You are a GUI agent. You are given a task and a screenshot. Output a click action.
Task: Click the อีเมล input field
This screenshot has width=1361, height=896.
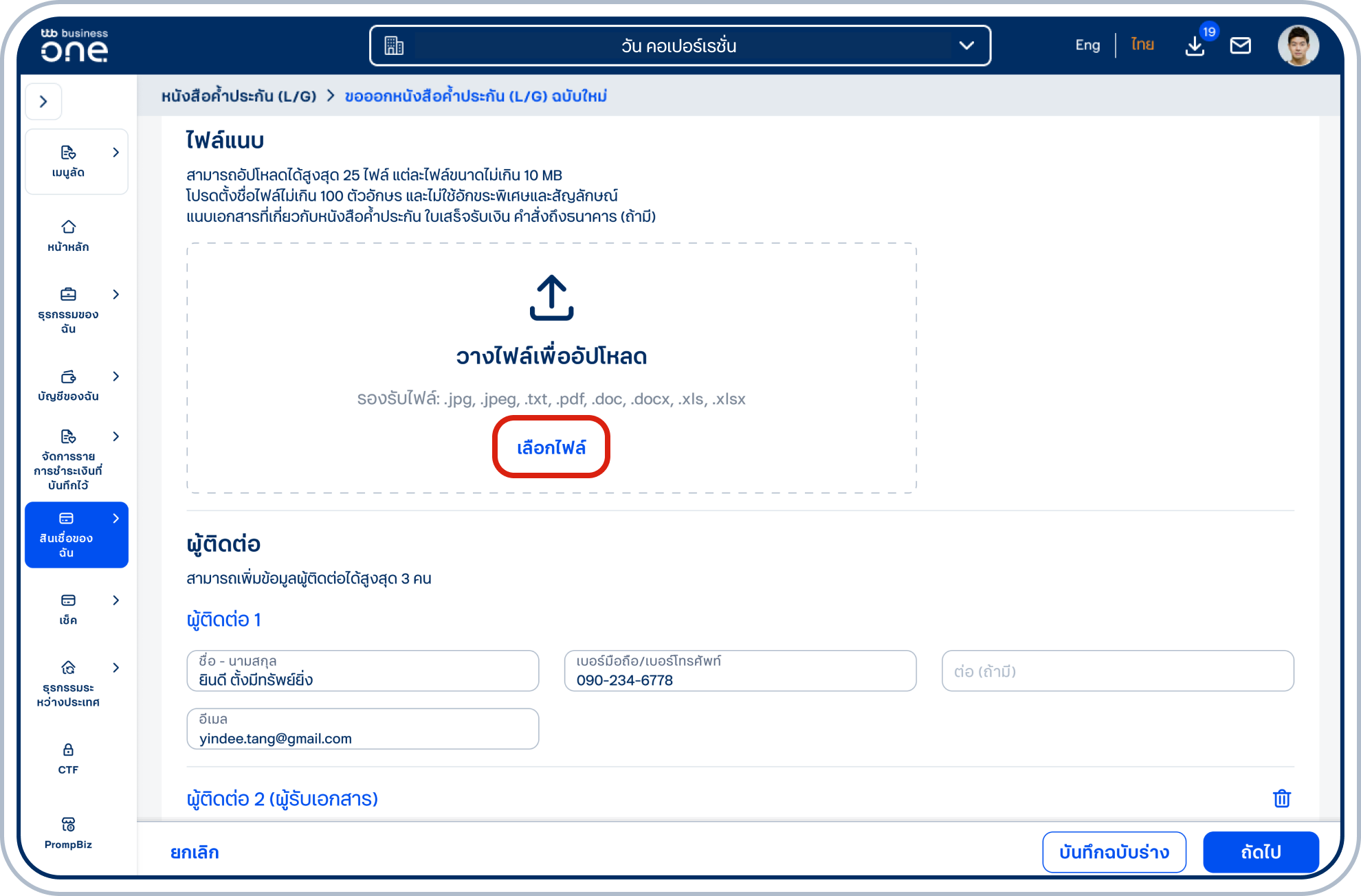[362, 730]
